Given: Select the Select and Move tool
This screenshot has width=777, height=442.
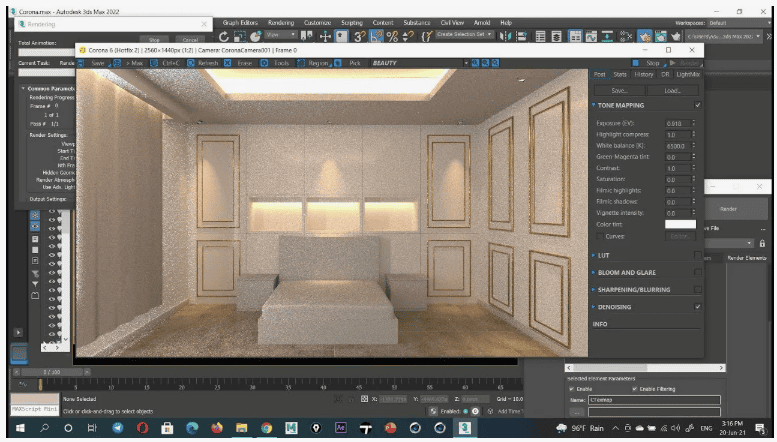Looking at the screenshot, I should pyautogui.click(x=325, y=36).
